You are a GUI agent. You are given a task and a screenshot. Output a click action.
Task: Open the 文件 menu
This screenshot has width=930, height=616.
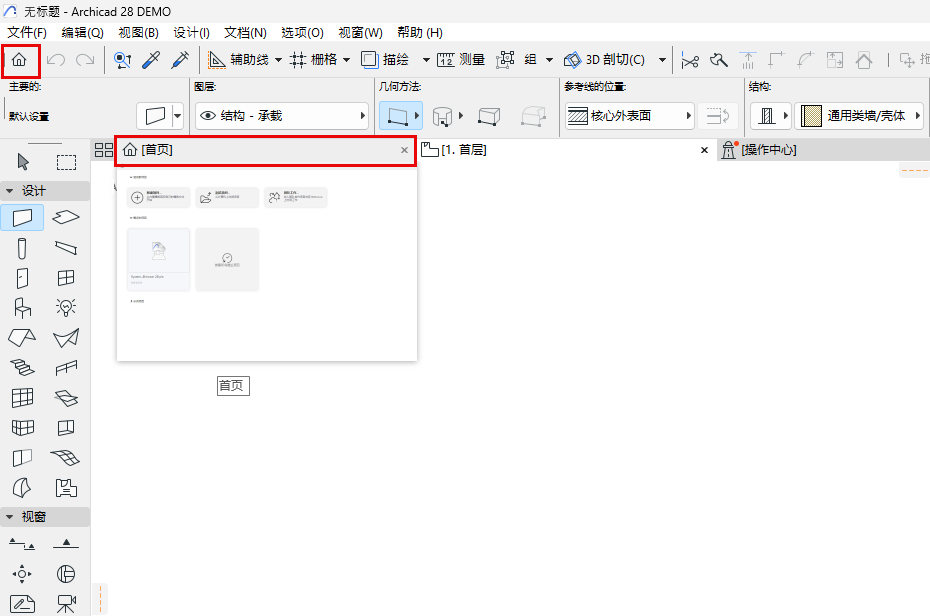pyautogui.click(x=25, y=32)
